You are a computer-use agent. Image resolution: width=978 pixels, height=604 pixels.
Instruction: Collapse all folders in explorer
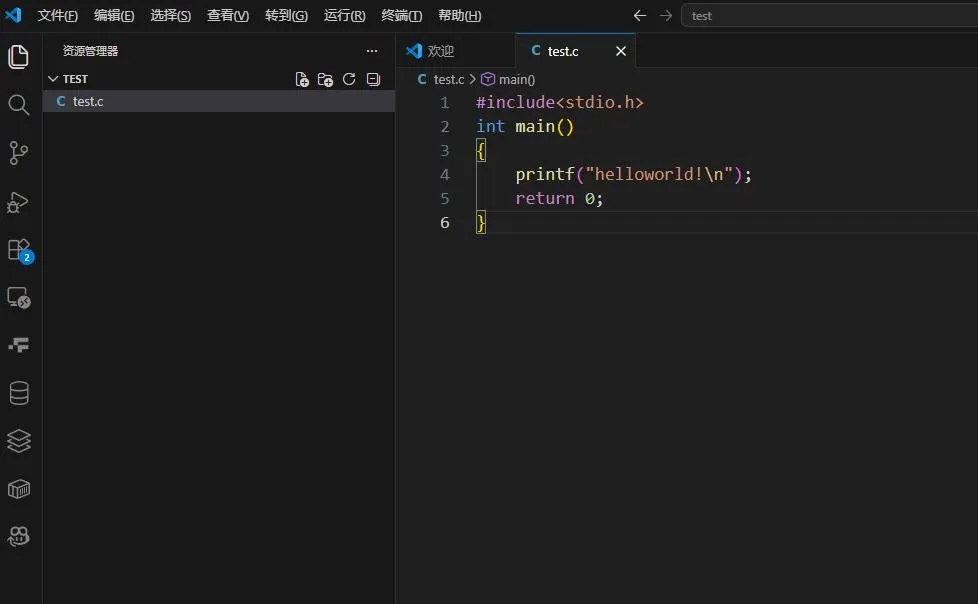[373, 79]
